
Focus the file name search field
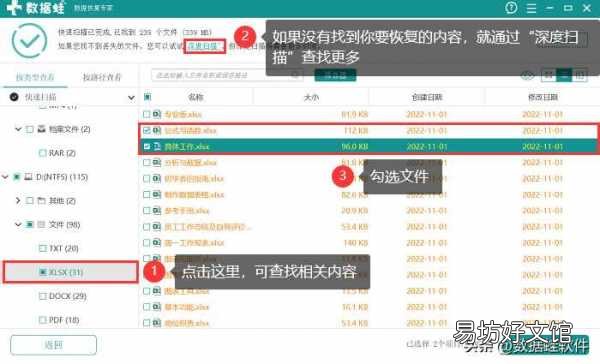pyautogui.click(x=227, y=75)
